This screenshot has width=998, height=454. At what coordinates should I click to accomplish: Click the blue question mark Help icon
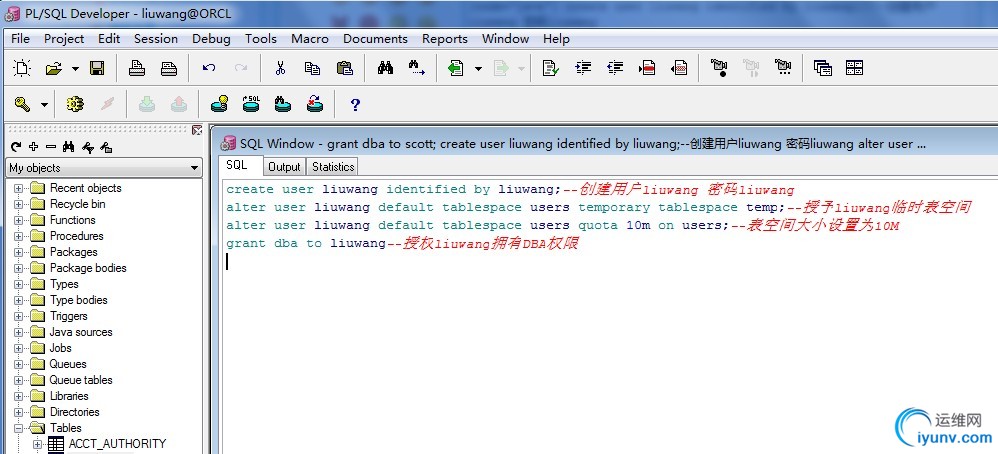pos(355,104)
